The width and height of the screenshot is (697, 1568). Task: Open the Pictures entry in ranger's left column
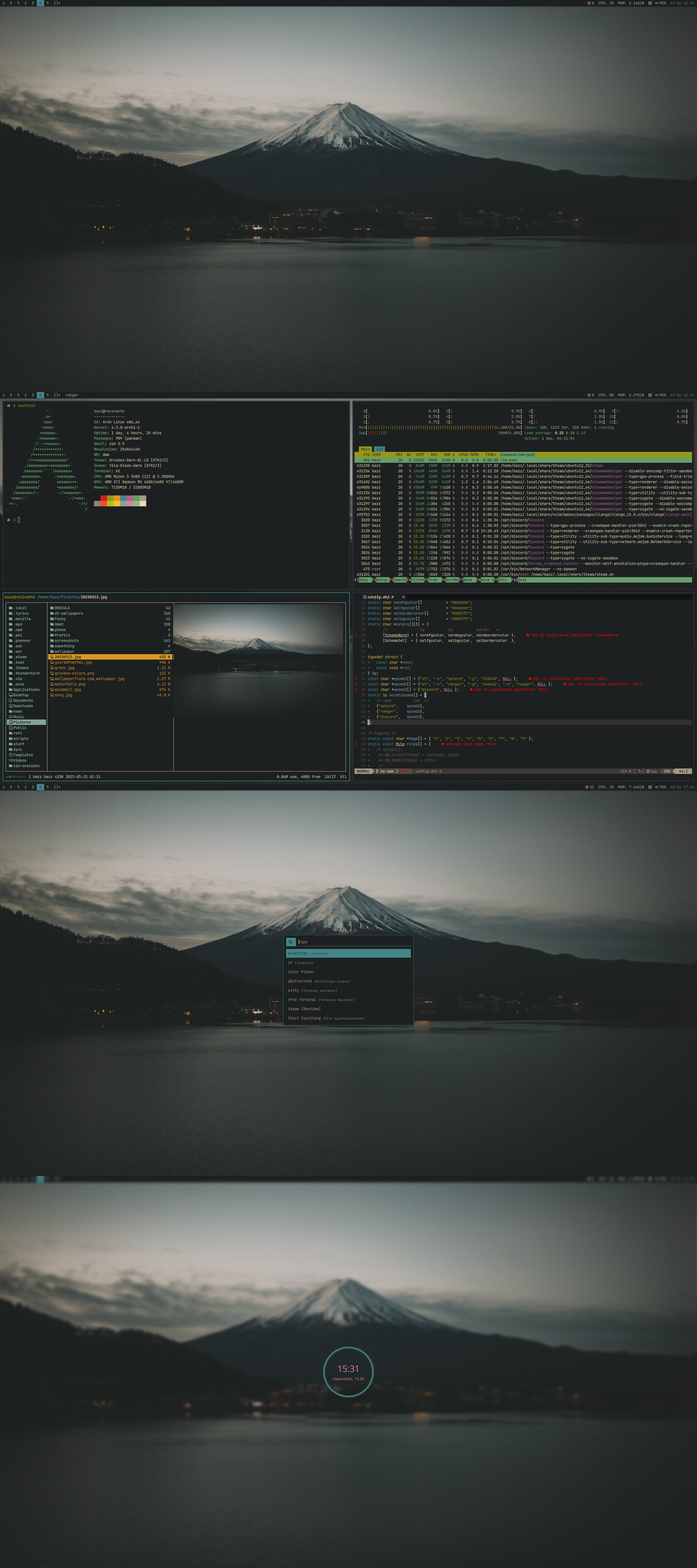click(26, 722)
